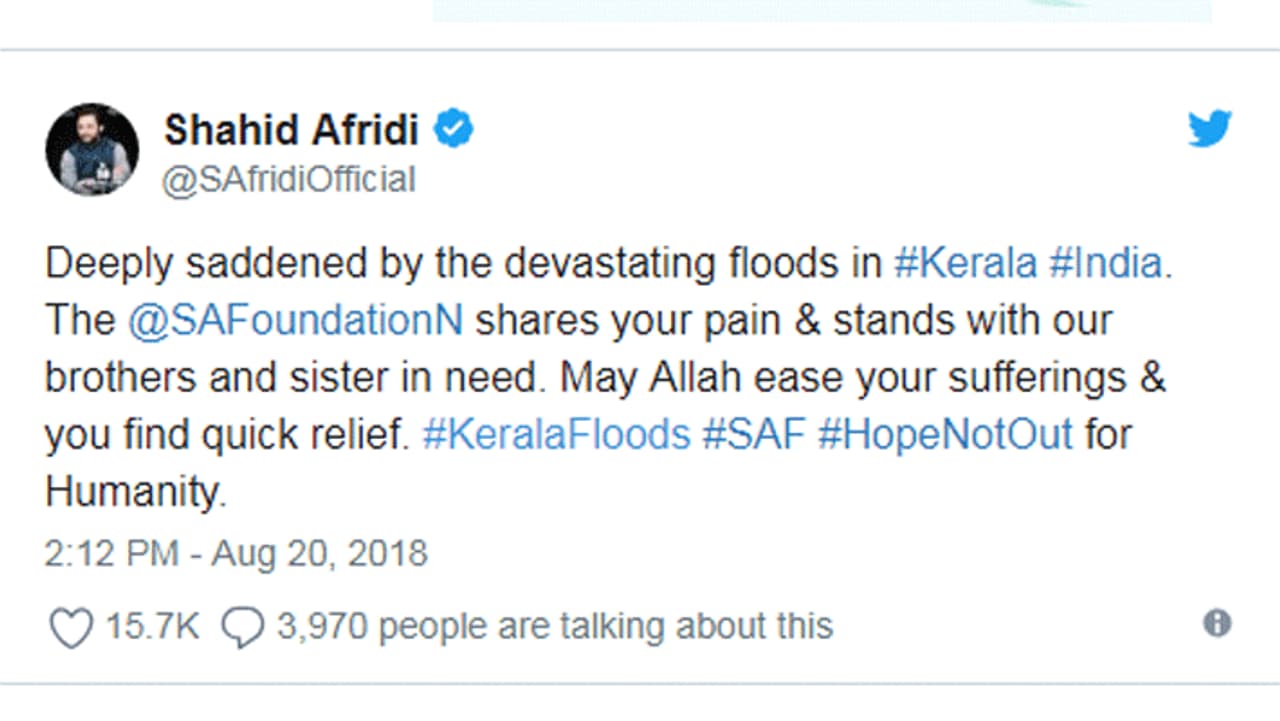The width and height of the screenshot is (1280, 721).
Task: Click the 15.7K likes count
Action: (152, 627)
